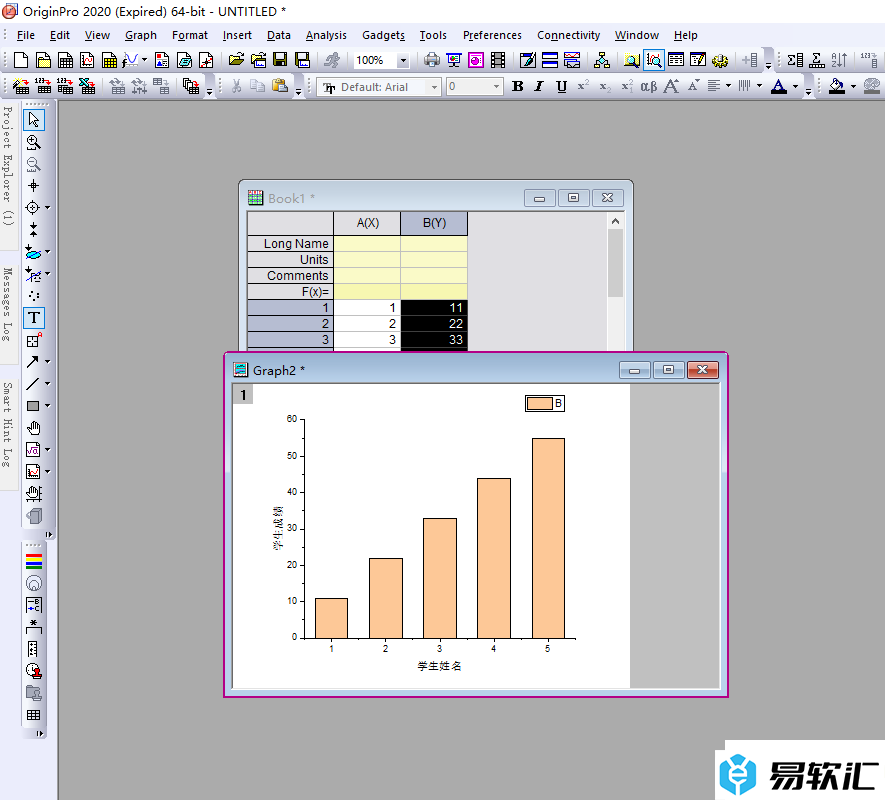Image resolution: width=885 pixels, height=800 pixels.
Task: Expand the fill color dropdown arrow
Action: (853, 86)
